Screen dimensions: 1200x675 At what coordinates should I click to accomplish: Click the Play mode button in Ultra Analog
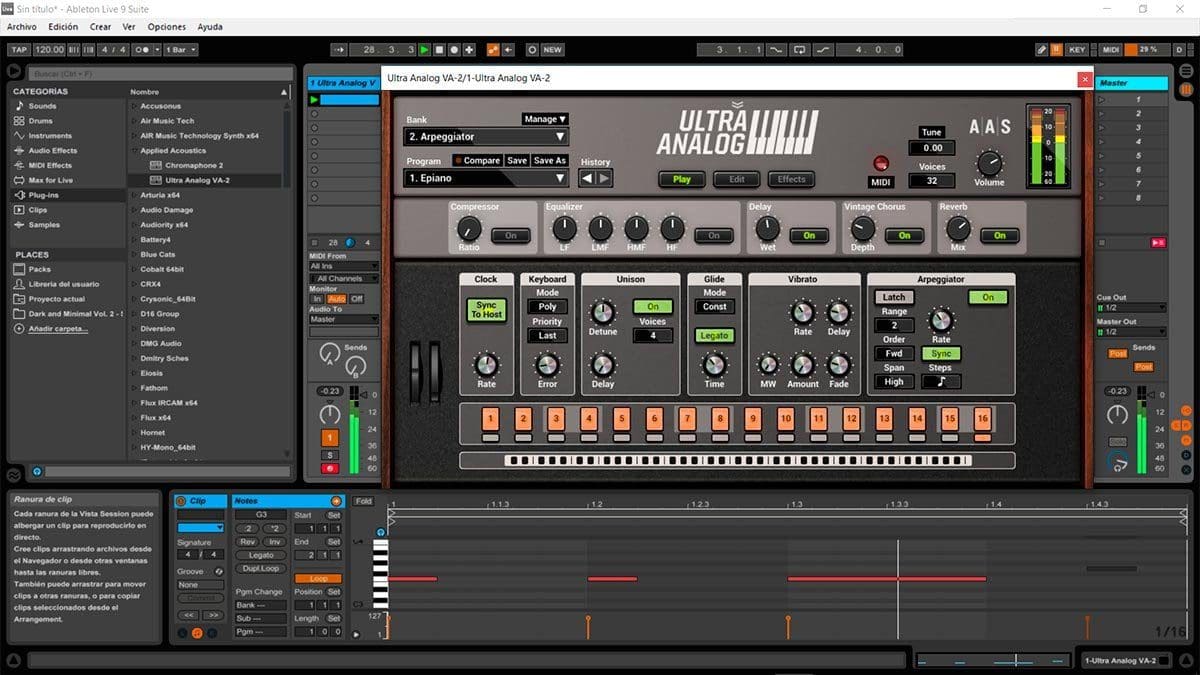682,179
